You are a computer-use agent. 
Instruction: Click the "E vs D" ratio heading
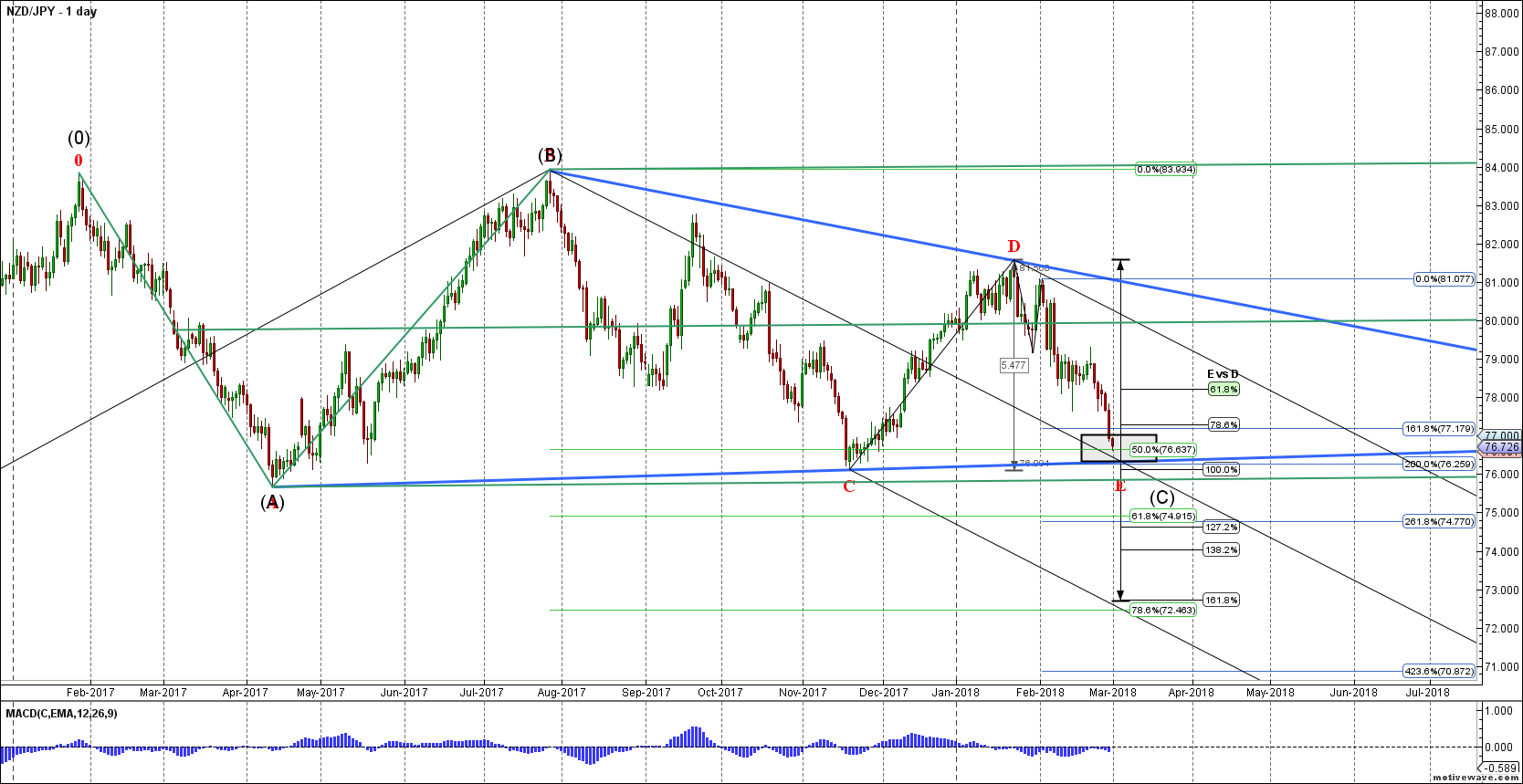pos(1223,374)
